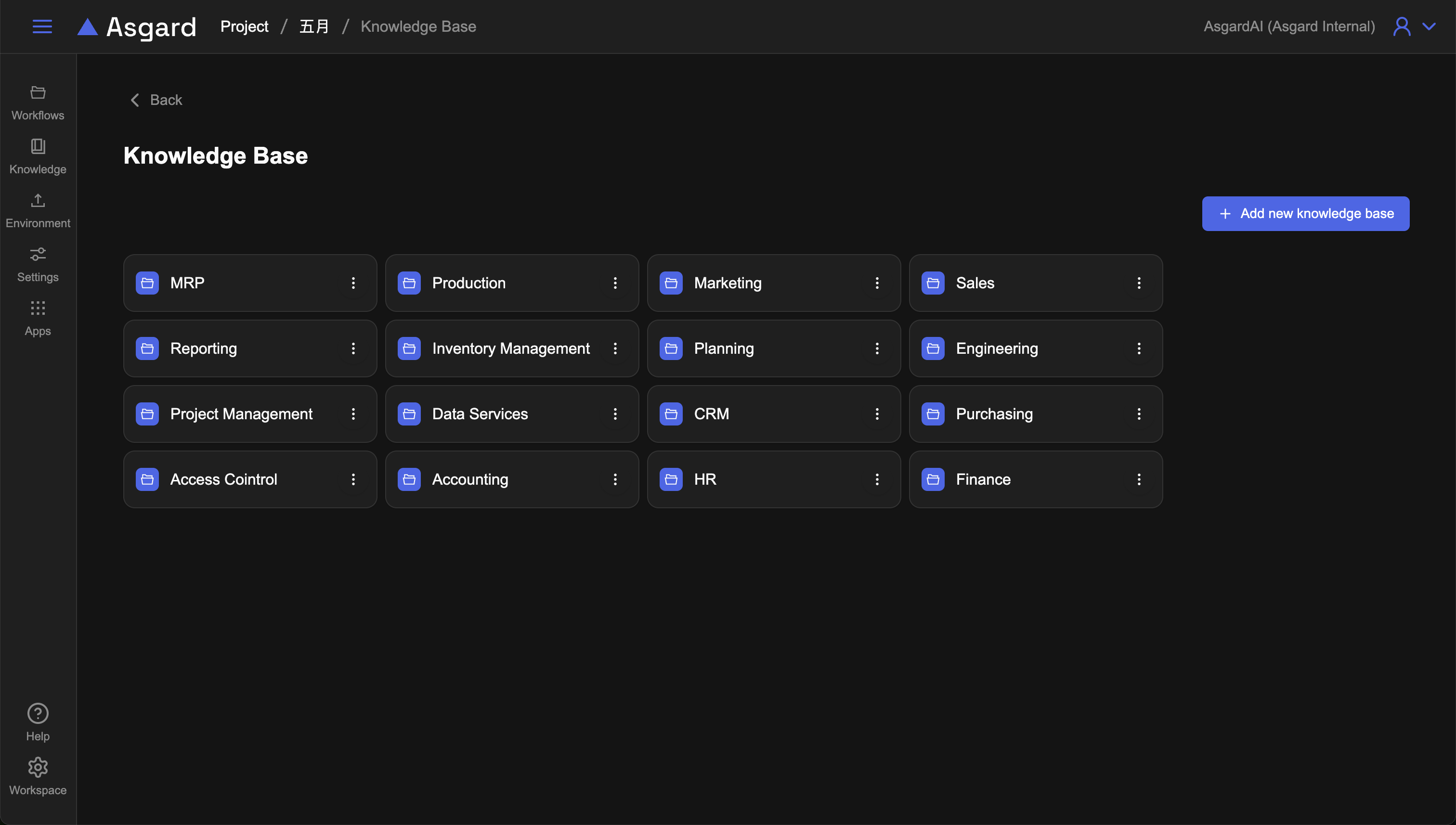Open the Apps grid icon
The image size is (1456, 825).
(x=38, y=319)
